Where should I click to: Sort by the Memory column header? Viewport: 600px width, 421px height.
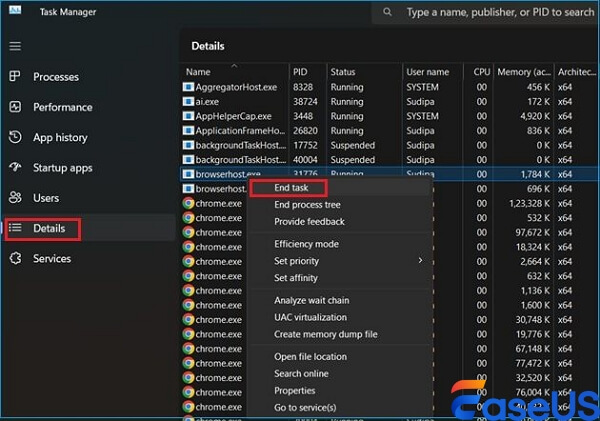coord(524,72)
